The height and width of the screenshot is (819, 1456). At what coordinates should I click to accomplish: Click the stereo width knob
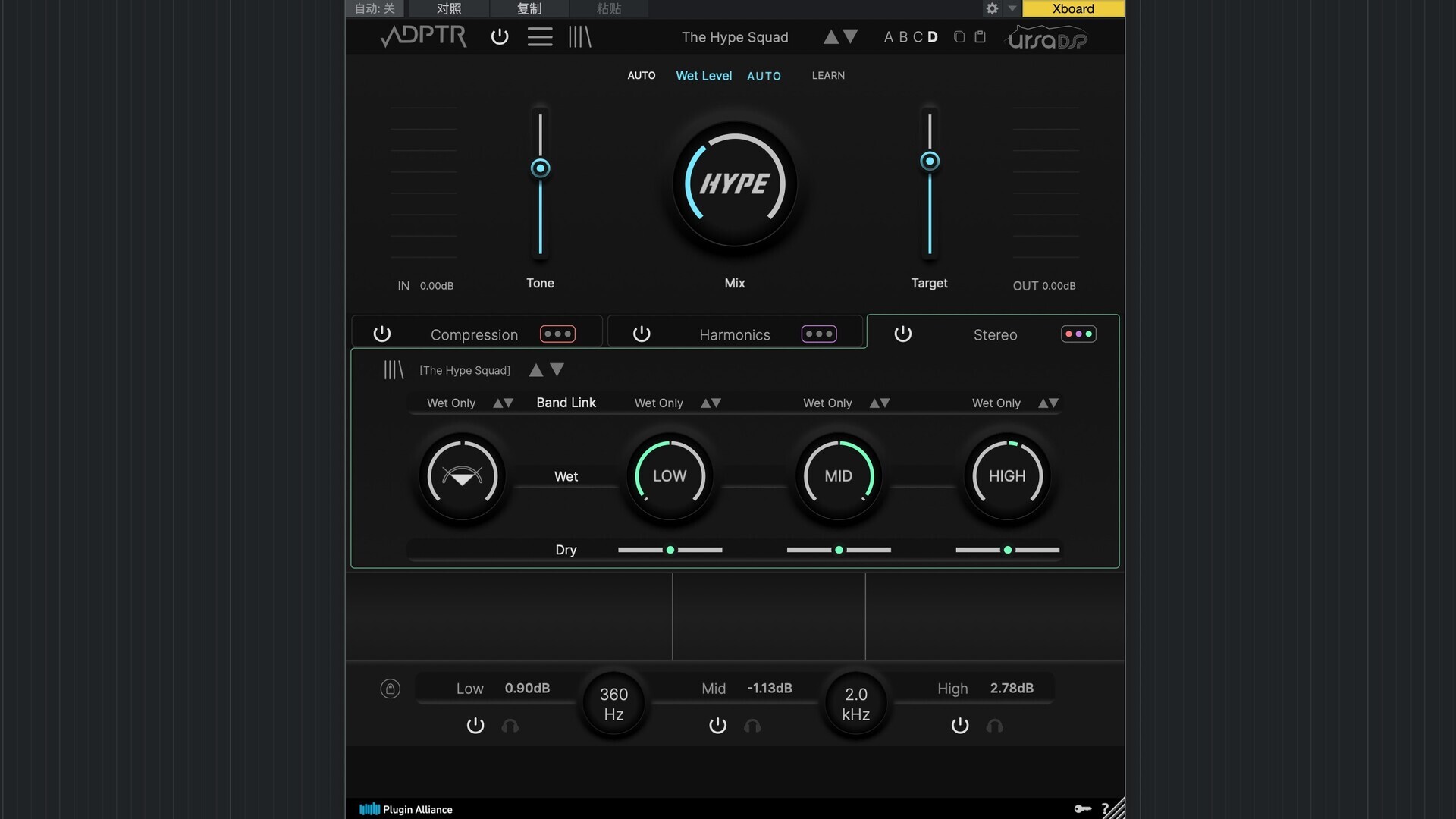click(462, 476)
